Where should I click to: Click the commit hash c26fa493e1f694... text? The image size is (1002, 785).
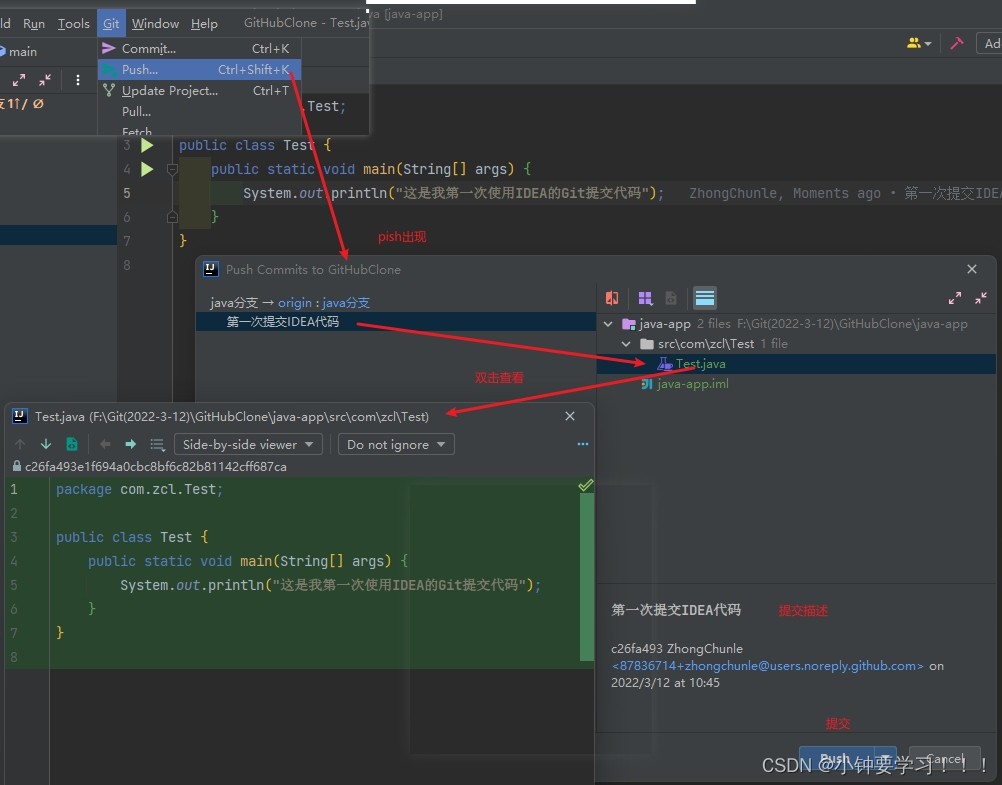[155, 467]
